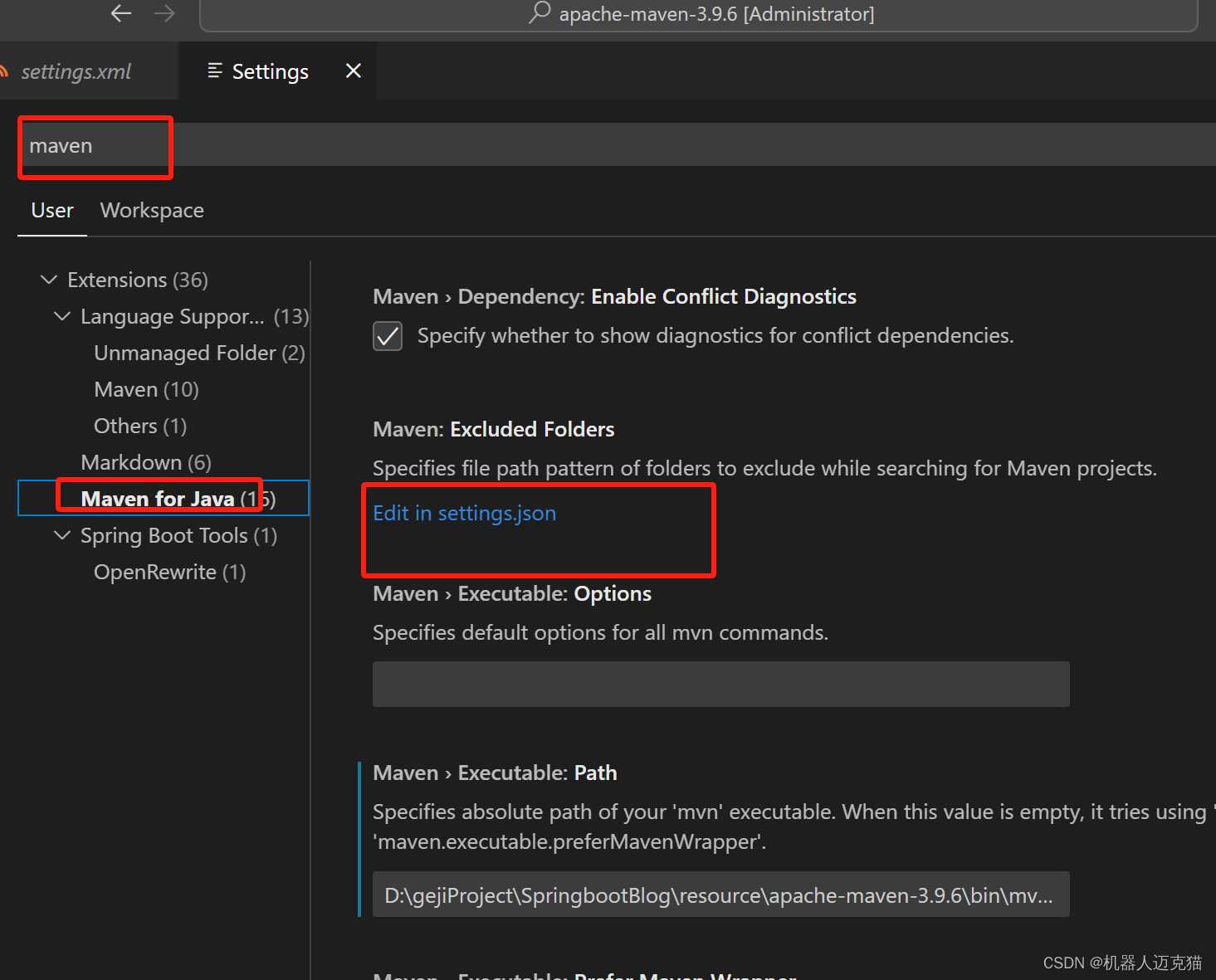This screenshot has width=1216, height=980.
Task: Open the apache-maven-3.9.6 command center box
Action: (699, 14)
